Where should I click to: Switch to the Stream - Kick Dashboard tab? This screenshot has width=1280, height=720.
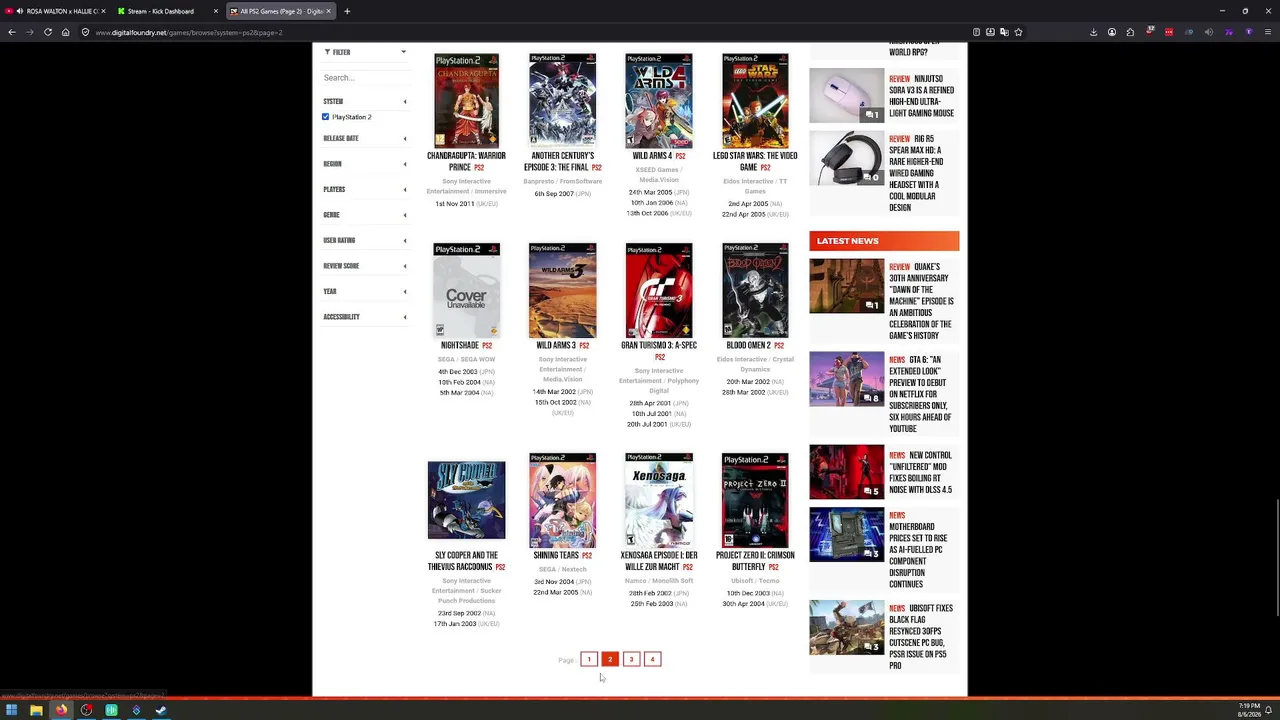tap(166, 11)
